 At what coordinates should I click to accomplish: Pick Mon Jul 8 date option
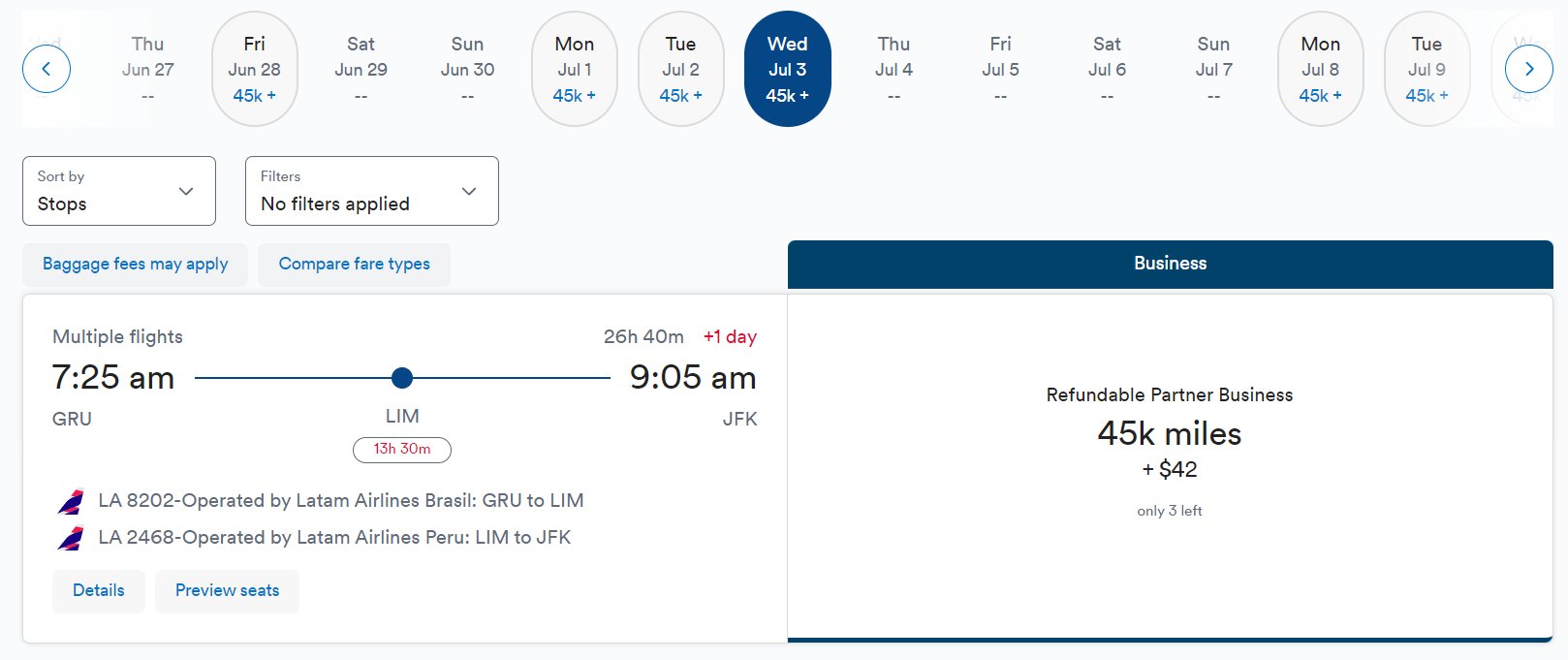pyautogui.click(x=1321, y=69)
